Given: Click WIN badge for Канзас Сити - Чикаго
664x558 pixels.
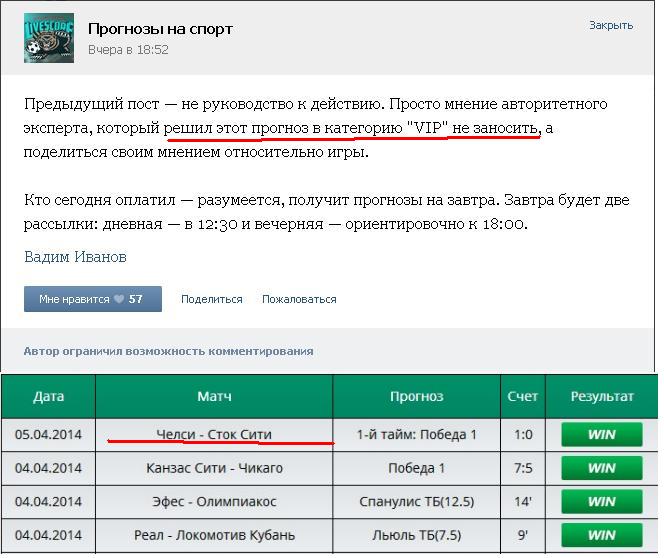Looking at the screenshot, I should pos(602,468).
